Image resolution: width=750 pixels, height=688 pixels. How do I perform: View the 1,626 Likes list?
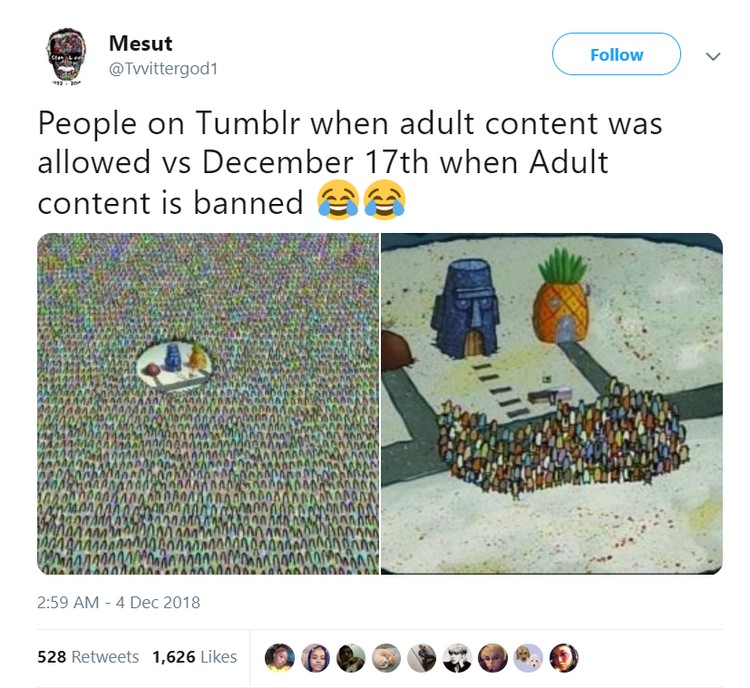pos(195,657)
